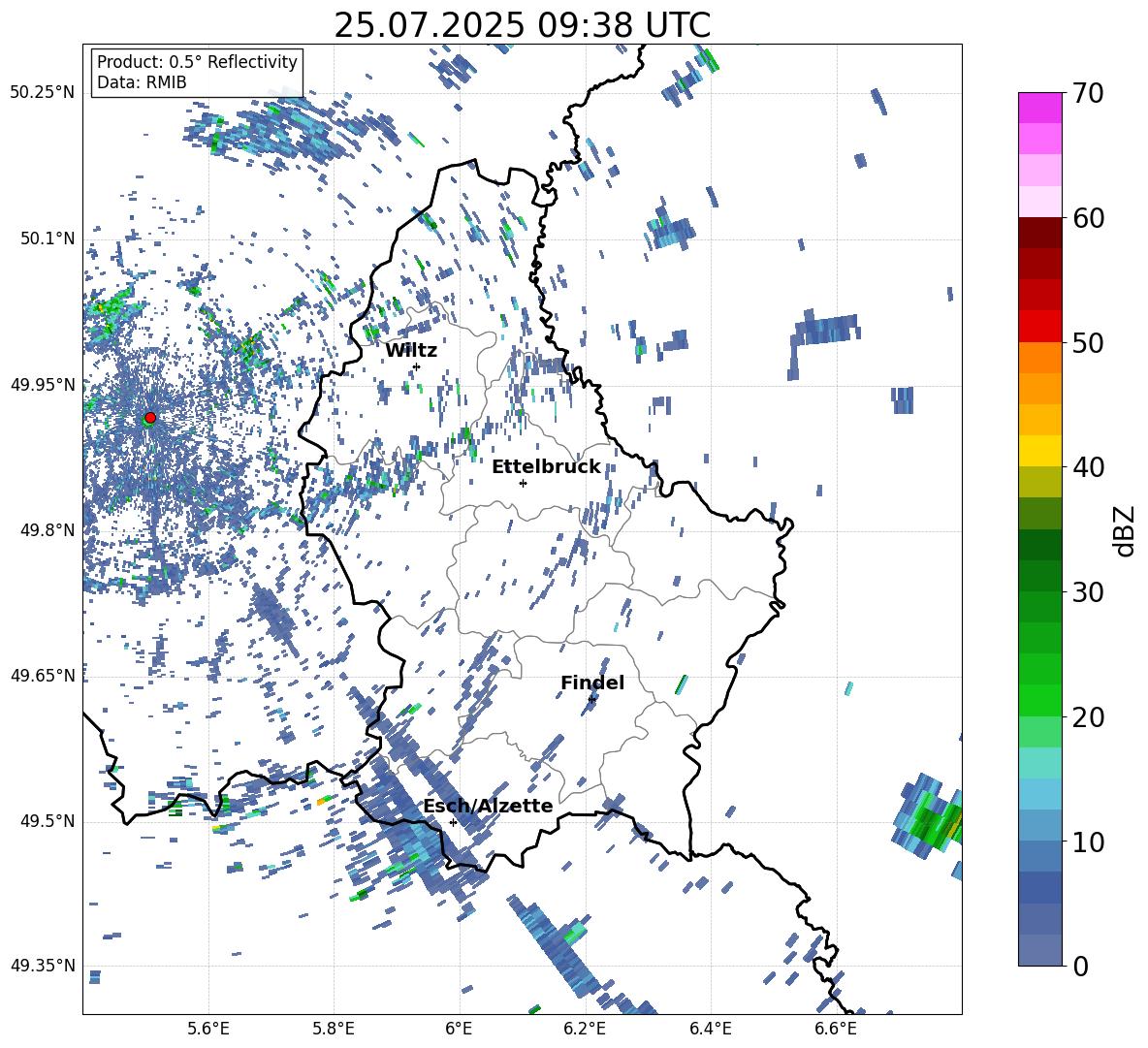Click the colorbar tick label 60
Screen dimensions: 1148x1048
point(1088,218)
